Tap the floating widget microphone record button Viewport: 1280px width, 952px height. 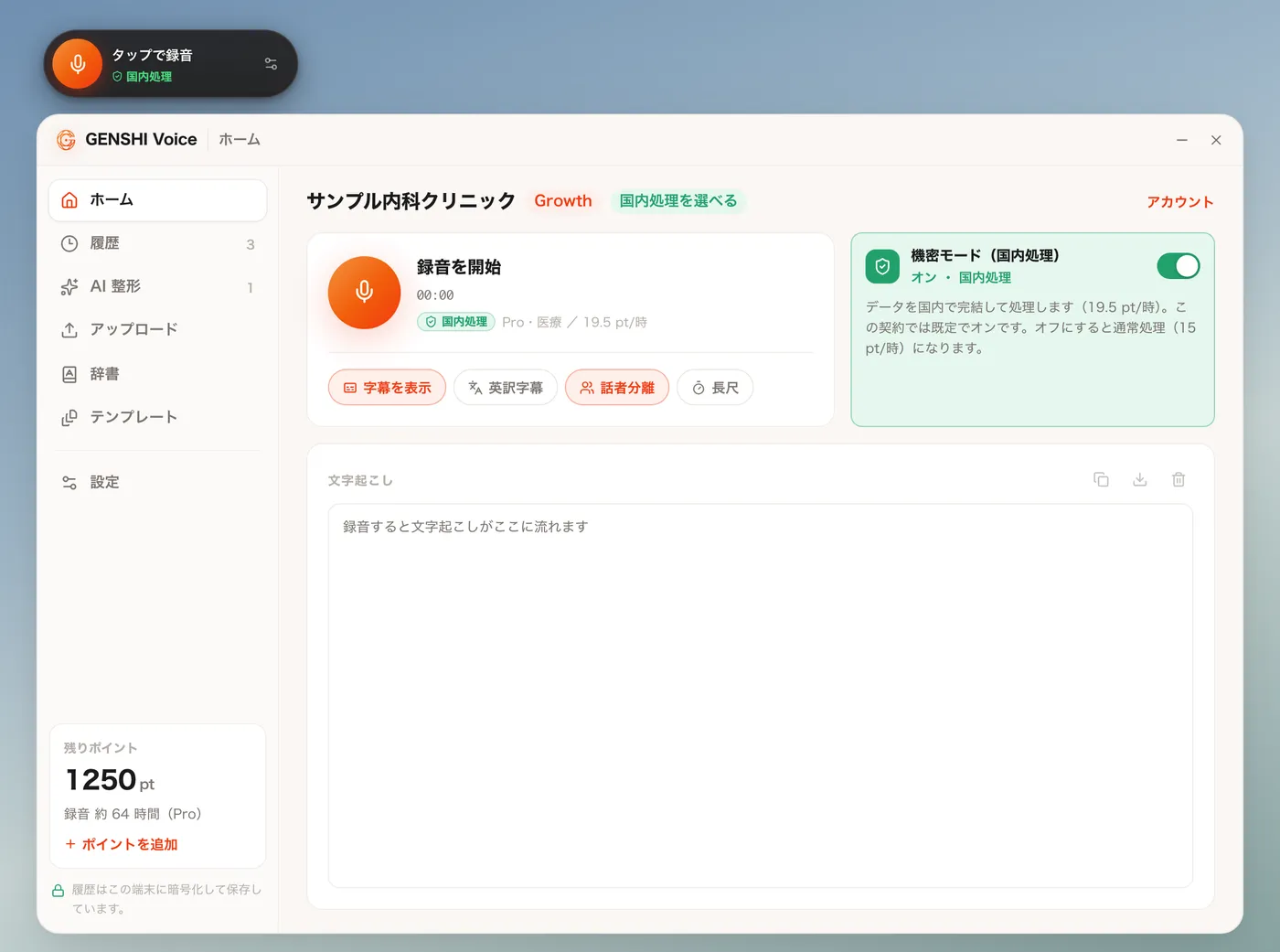point(78,64)
